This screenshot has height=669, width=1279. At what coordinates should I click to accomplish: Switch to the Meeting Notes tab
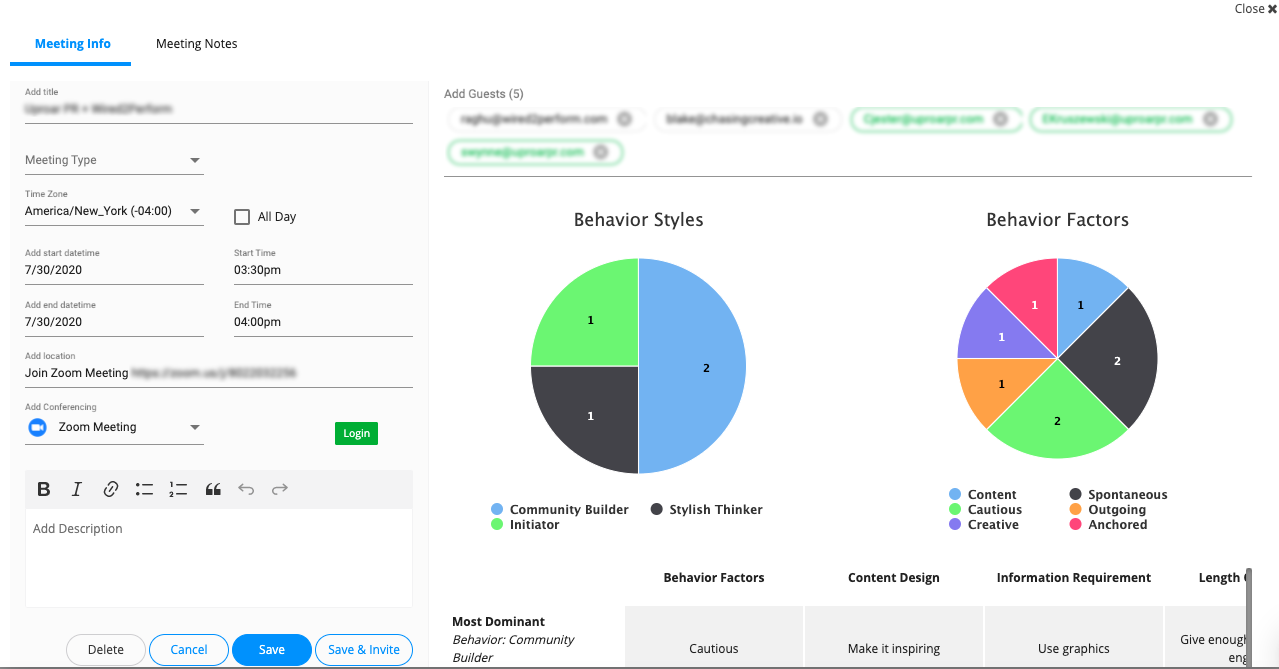pyautogui.click(x=196, y=44)
